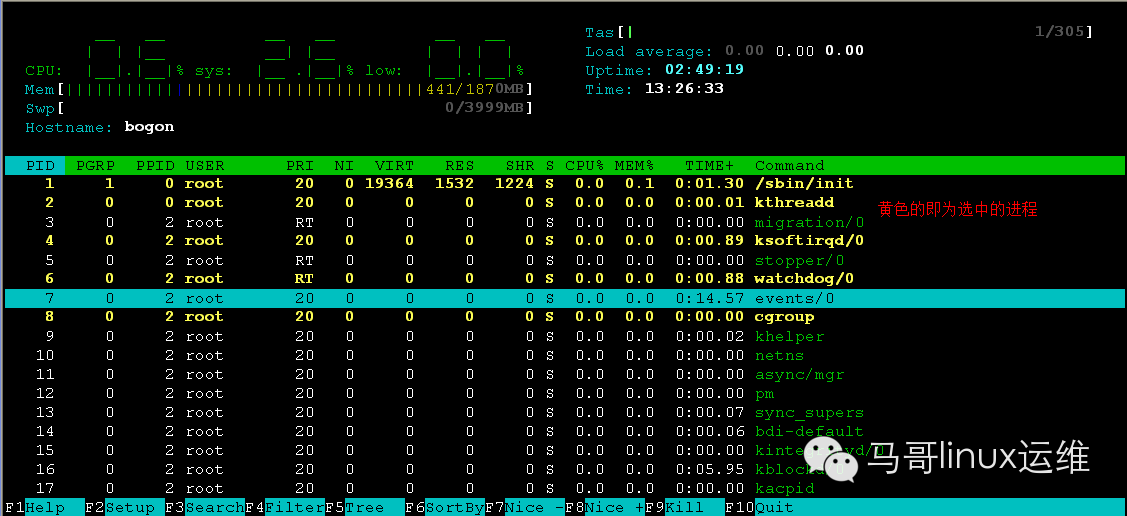Activate Search in the F3 function bar
The width and height of the screenshot is (1127, 516).
tap(214, 507)
